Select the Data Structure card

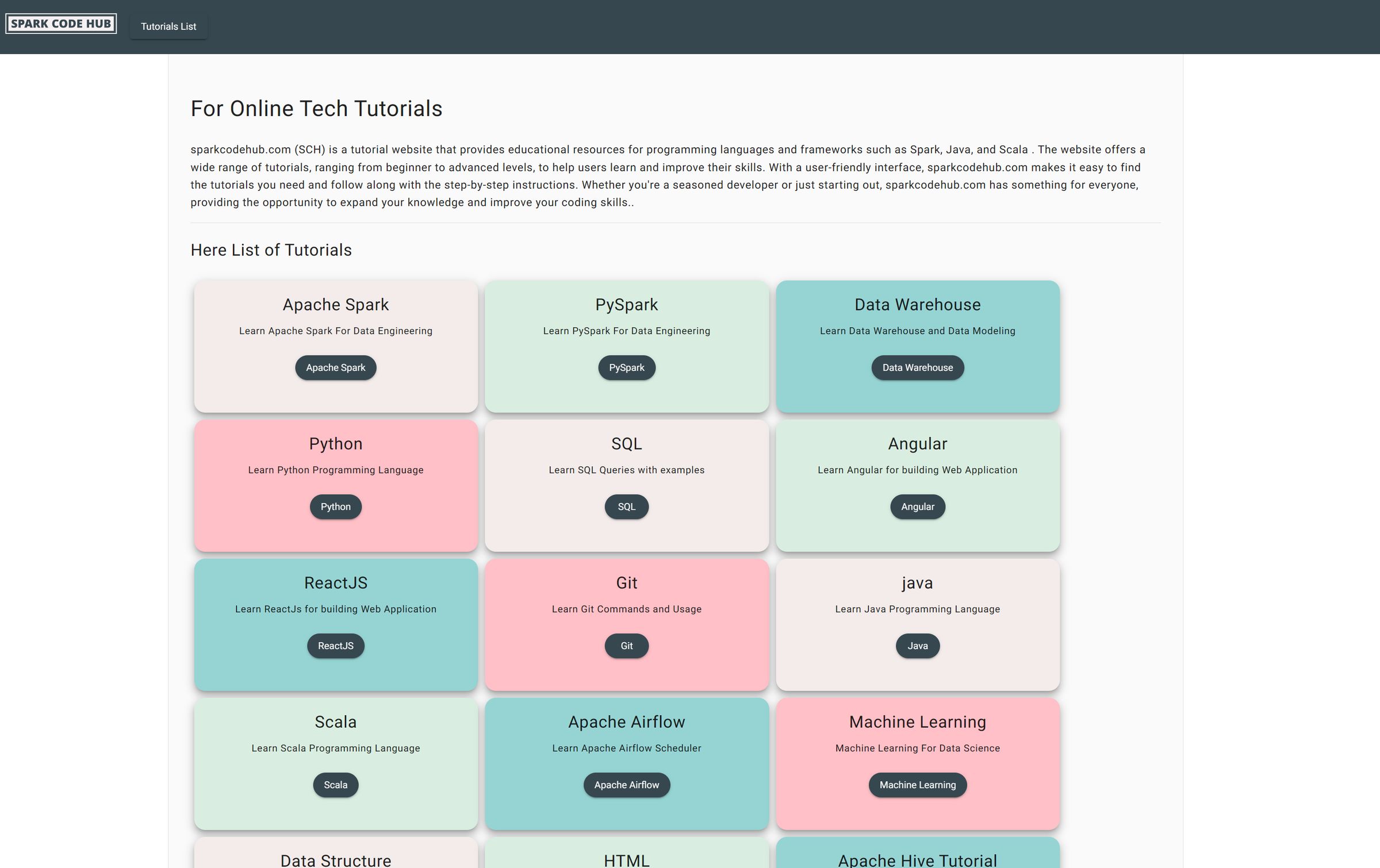click(x=335, y=859)
